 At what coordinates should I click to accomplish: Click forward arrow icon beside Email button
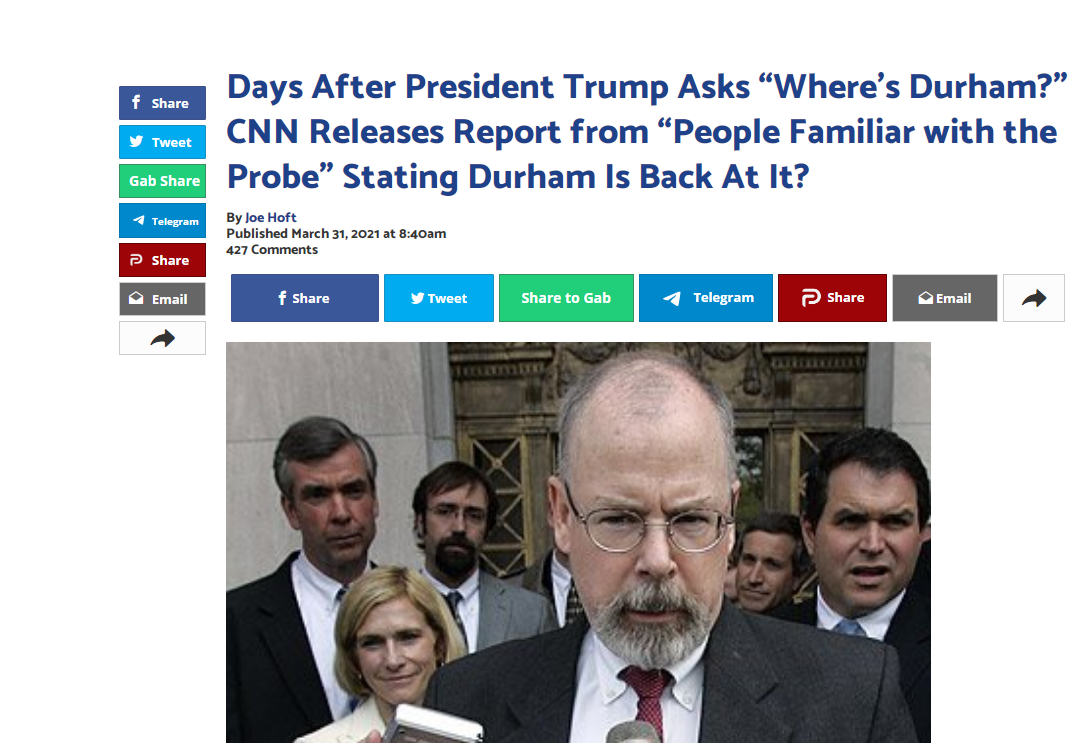(x=1034, y=297)
